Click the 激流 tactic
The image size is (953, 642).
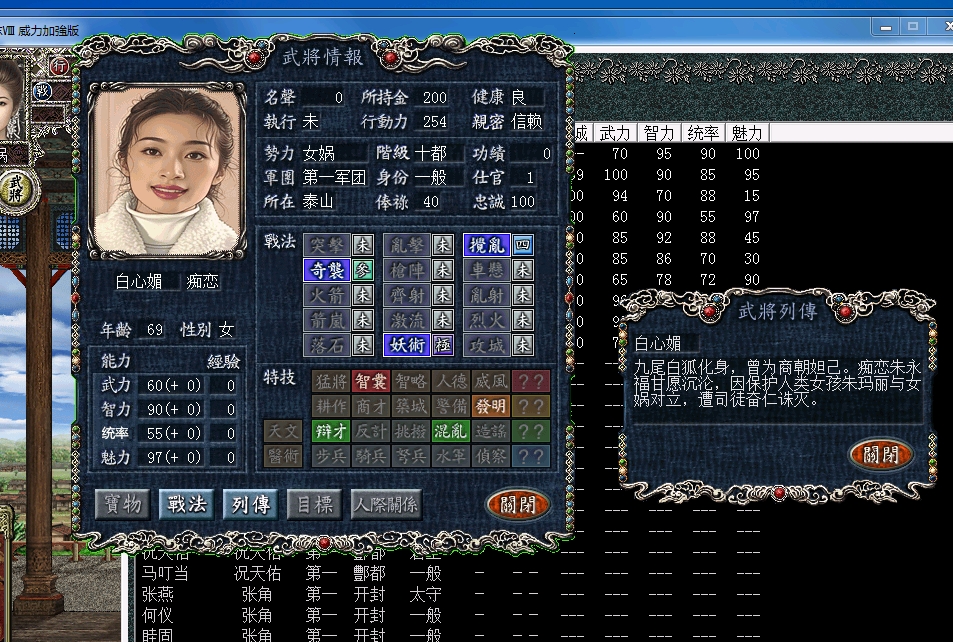coord(407,320)
